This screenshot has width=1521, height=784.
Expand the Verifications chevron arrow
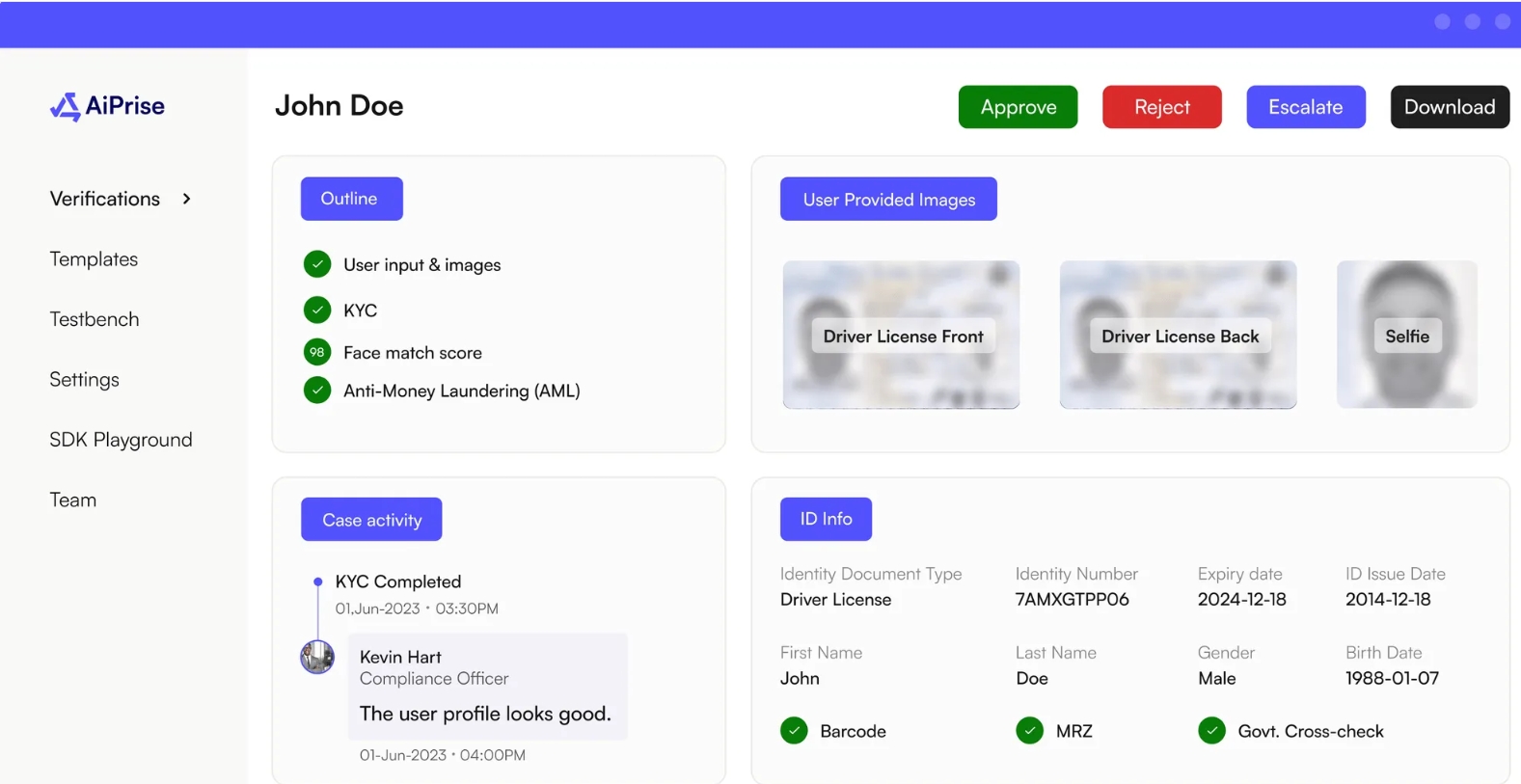186,199
